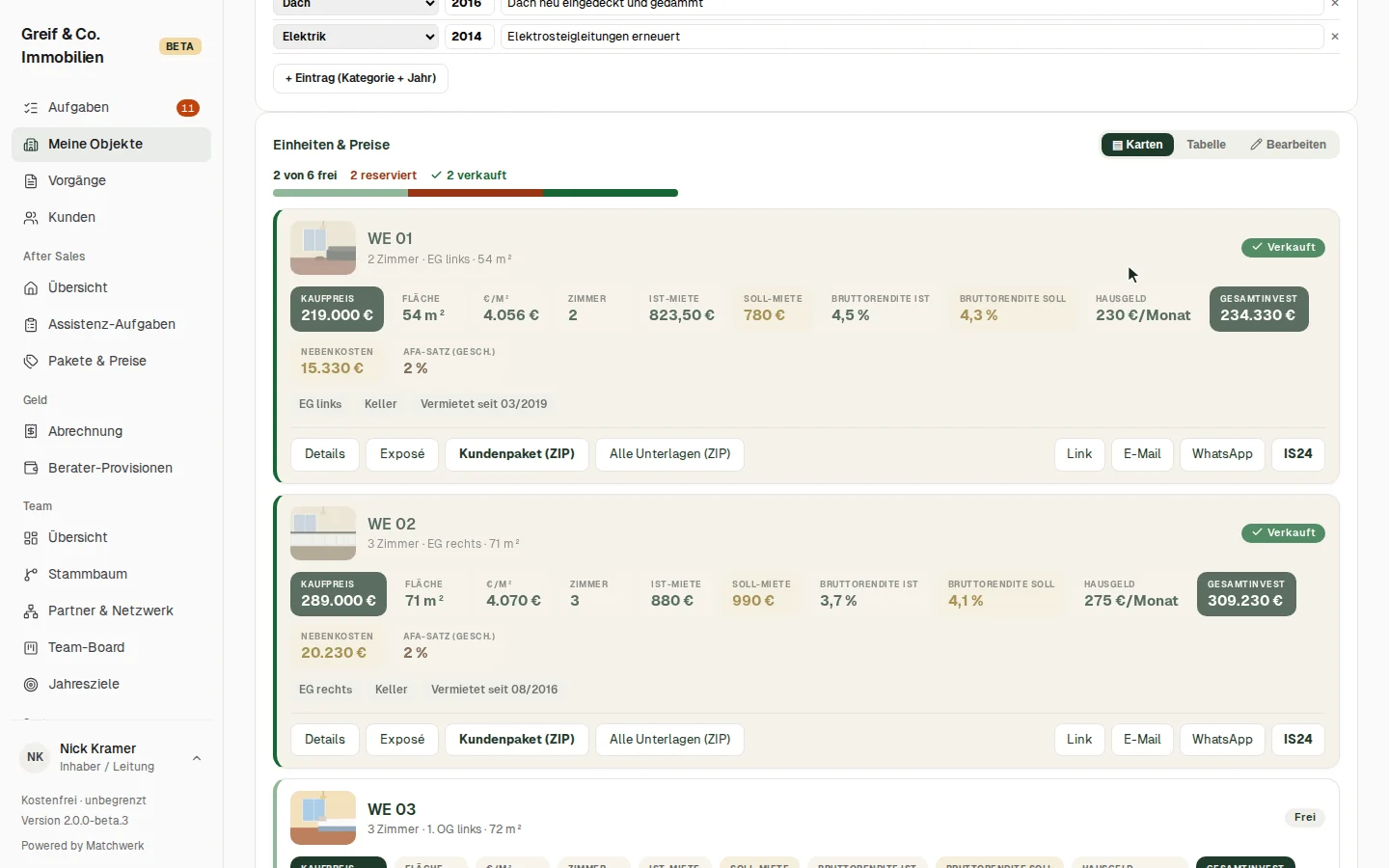The image size is (1389, 868).
Task: Click the Jahresziele target icon
Action: [x=31, y=685]
